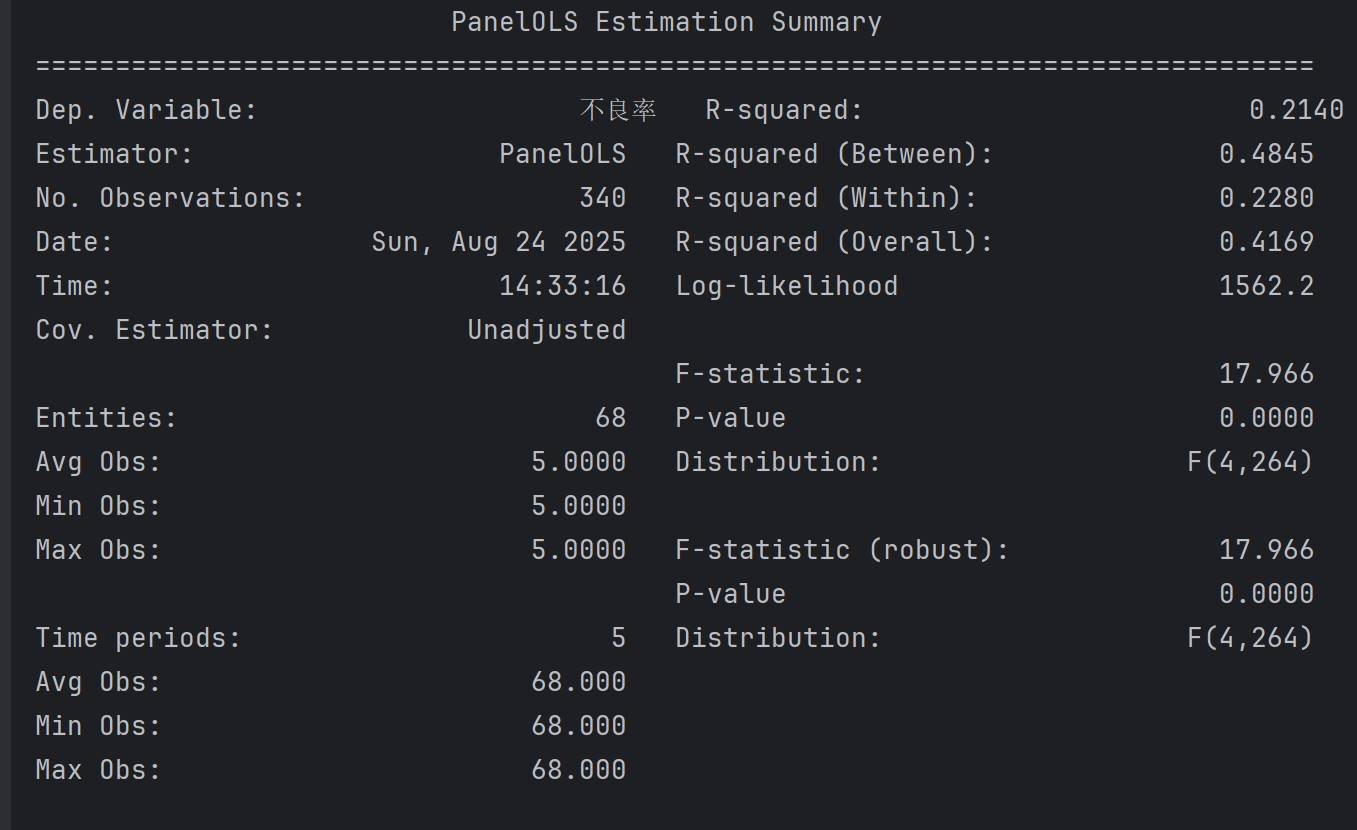Click the PanelOLS Estimation Summary title
The image size is (1357, 830).
(666, 22)
